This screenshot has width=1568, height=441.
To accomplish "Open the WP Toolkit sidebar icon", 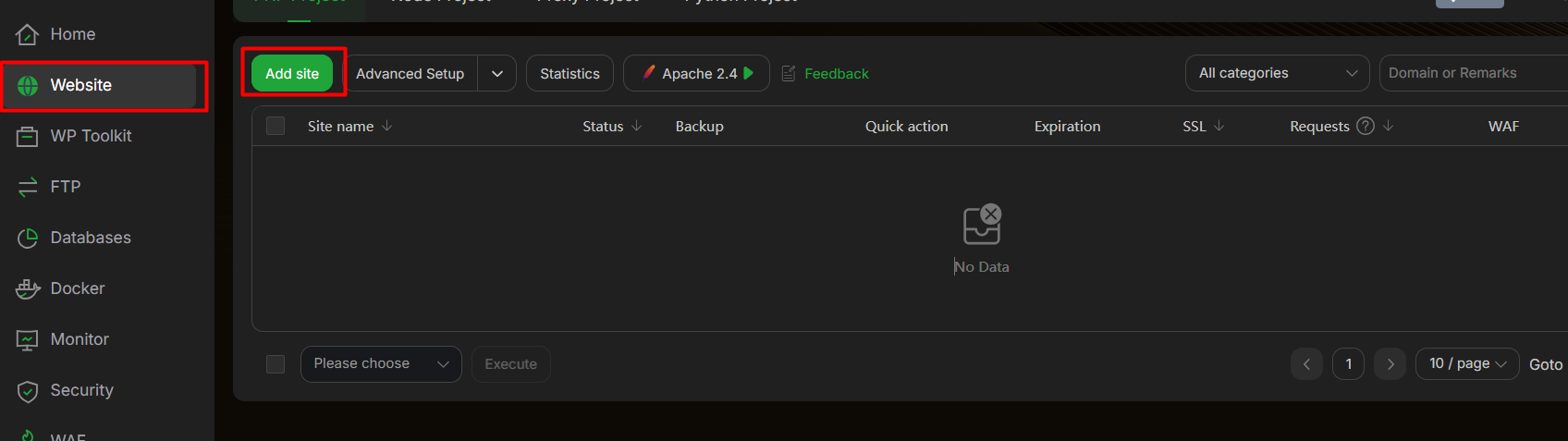I will click(28, 137).
